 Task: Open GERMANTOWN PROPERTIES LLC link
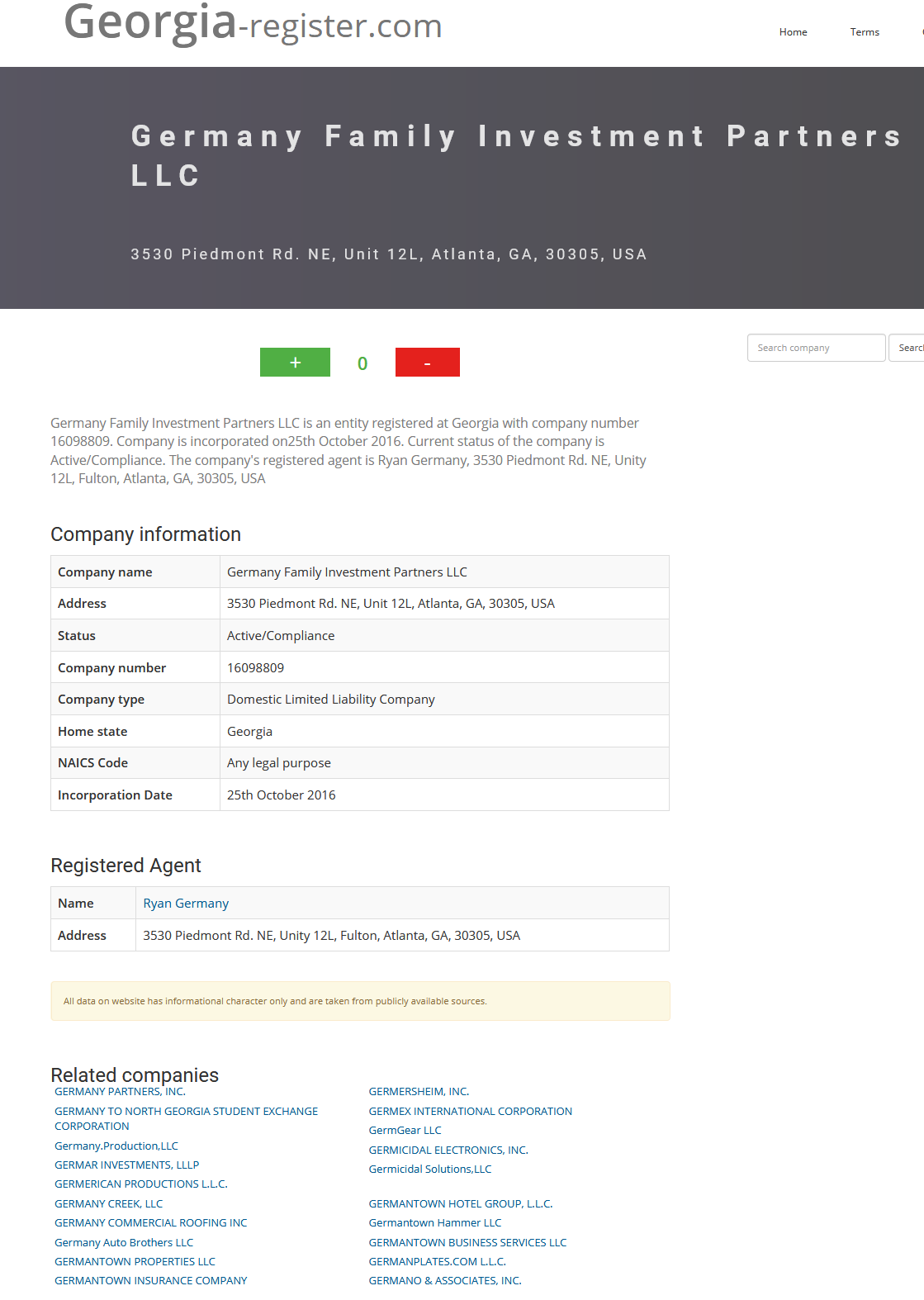tap(135, 1262)
